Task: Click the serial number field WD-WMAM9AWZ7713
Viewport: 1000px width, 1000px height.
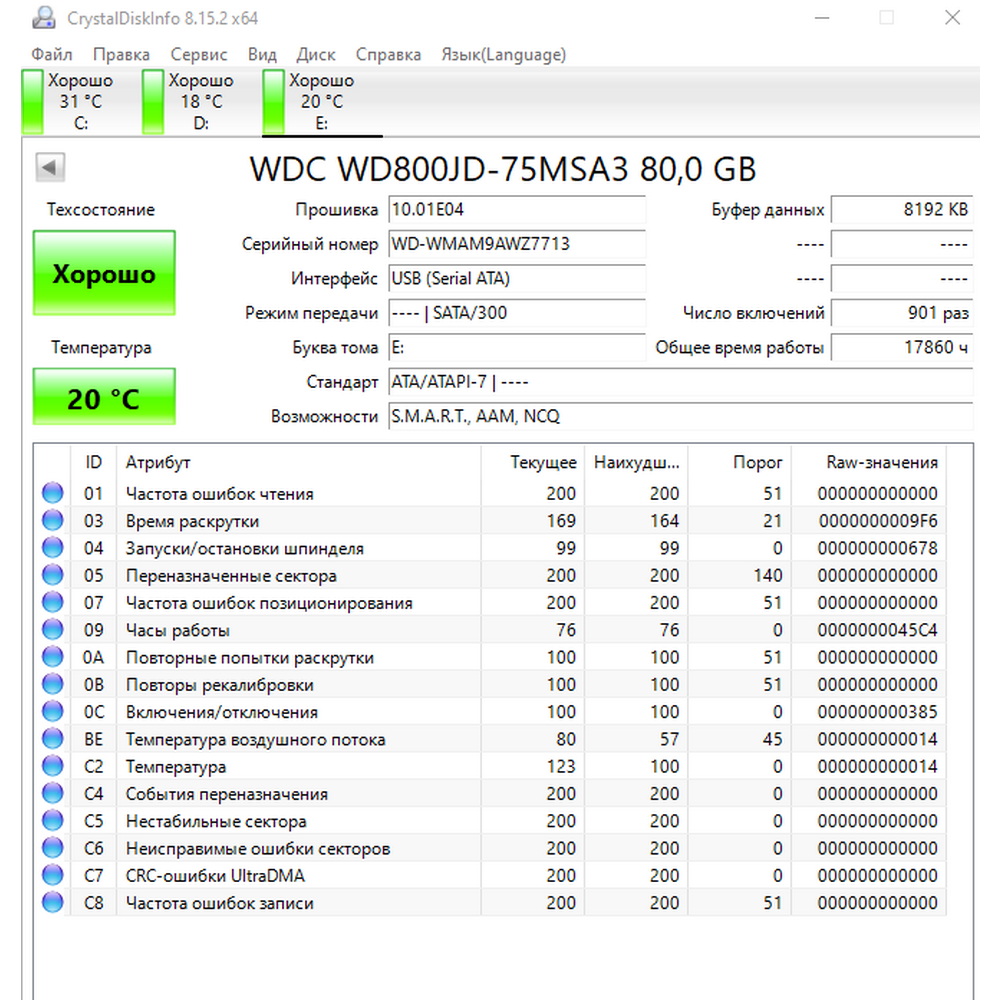Action: (x=517, y=244)
